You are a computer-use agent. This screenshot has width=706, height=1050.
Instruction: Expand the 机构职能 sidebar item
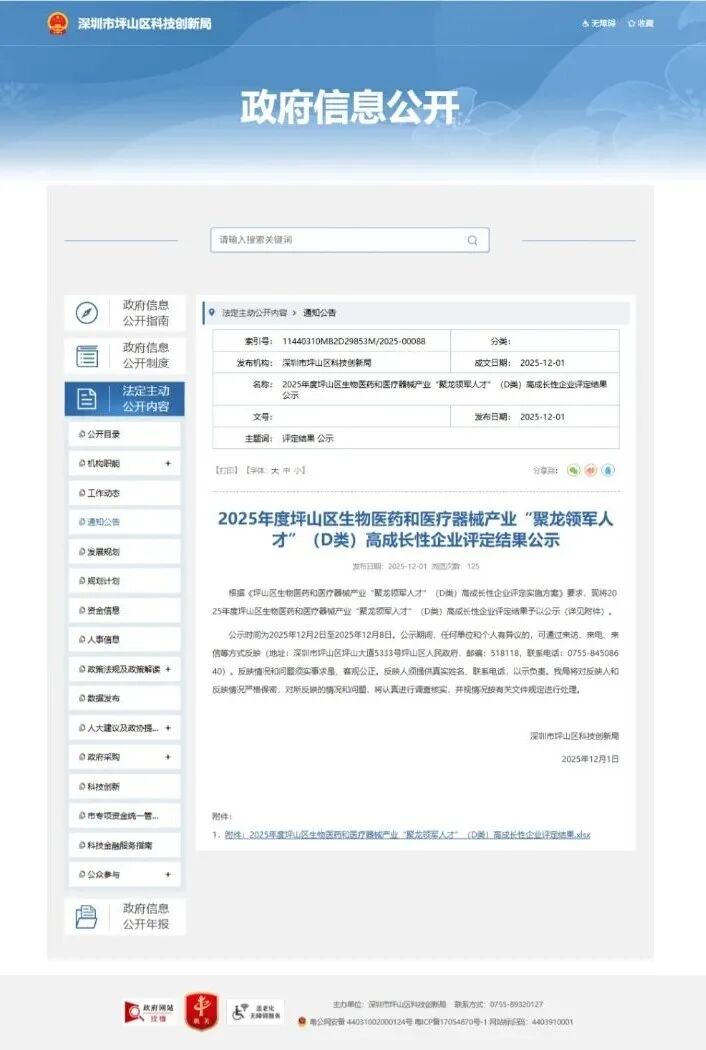[167, 464]
